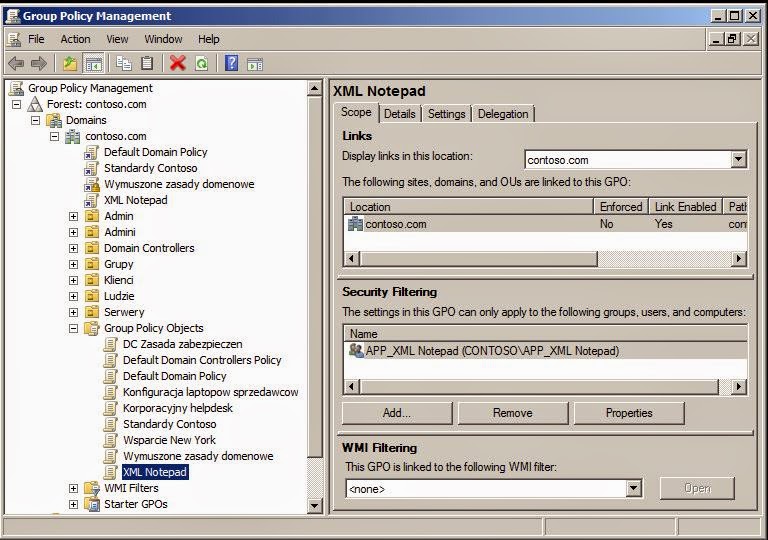Image resolution: width=768 pixels, height=540 pixels.
Task: Select Default Domain Controllers Policy GPO
Action: [202, 360]
